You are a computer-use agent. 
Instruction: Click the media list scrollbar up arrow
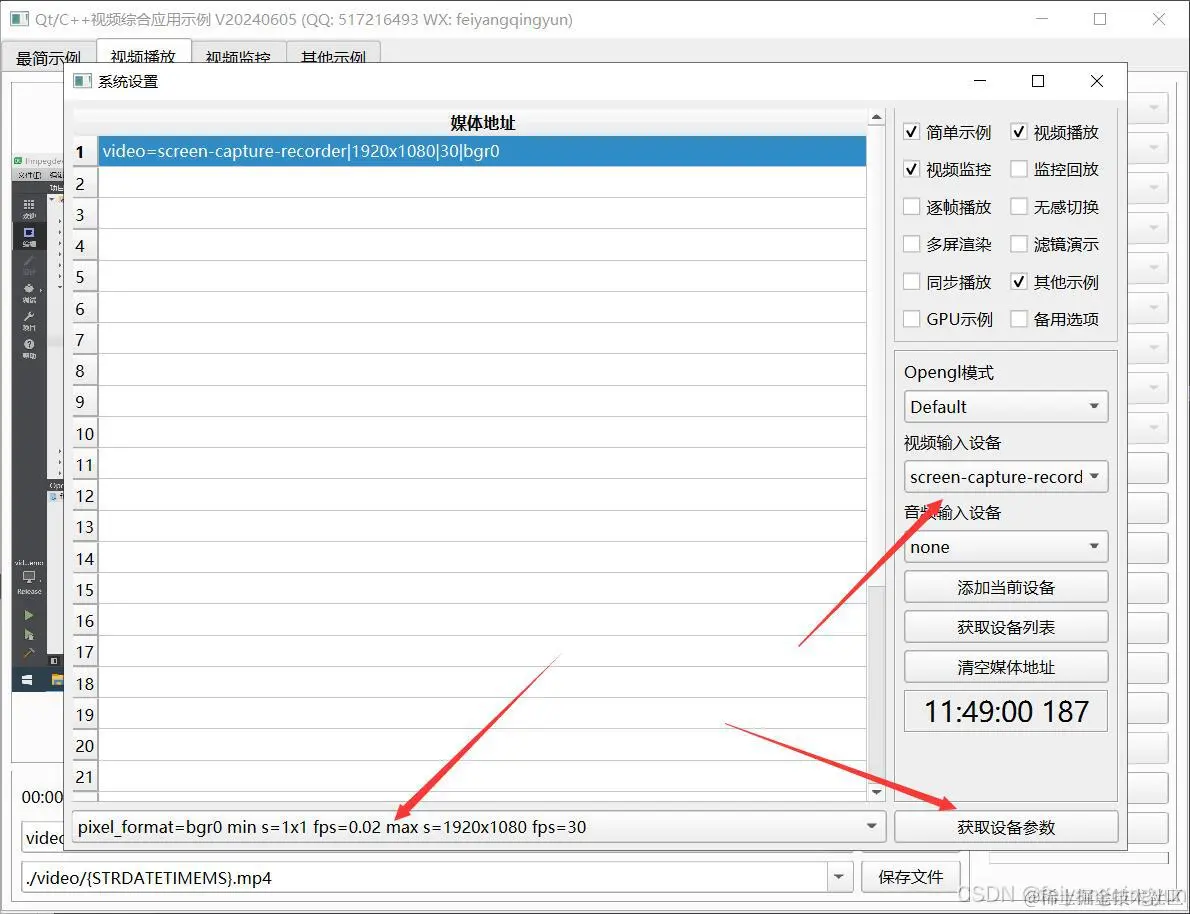[x=877, y=117]
